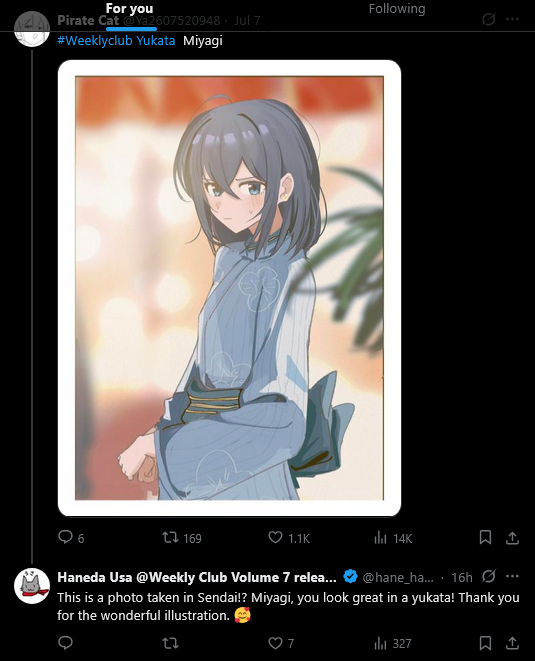The height and width of the screenshot is (661, 535).
Task: Reply to Pirate Cat's yukata post
Action: pyautogui.click(x=71, y=537)
